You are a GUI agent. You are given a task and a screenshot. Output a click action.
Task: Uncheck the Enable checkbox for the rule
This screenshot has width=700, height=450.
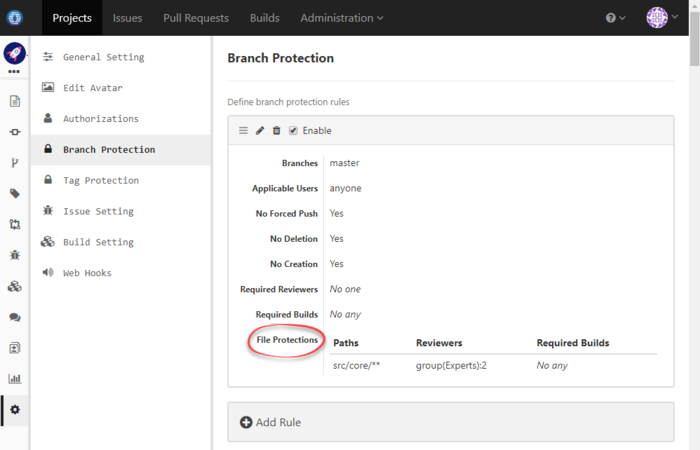(293, 131)
